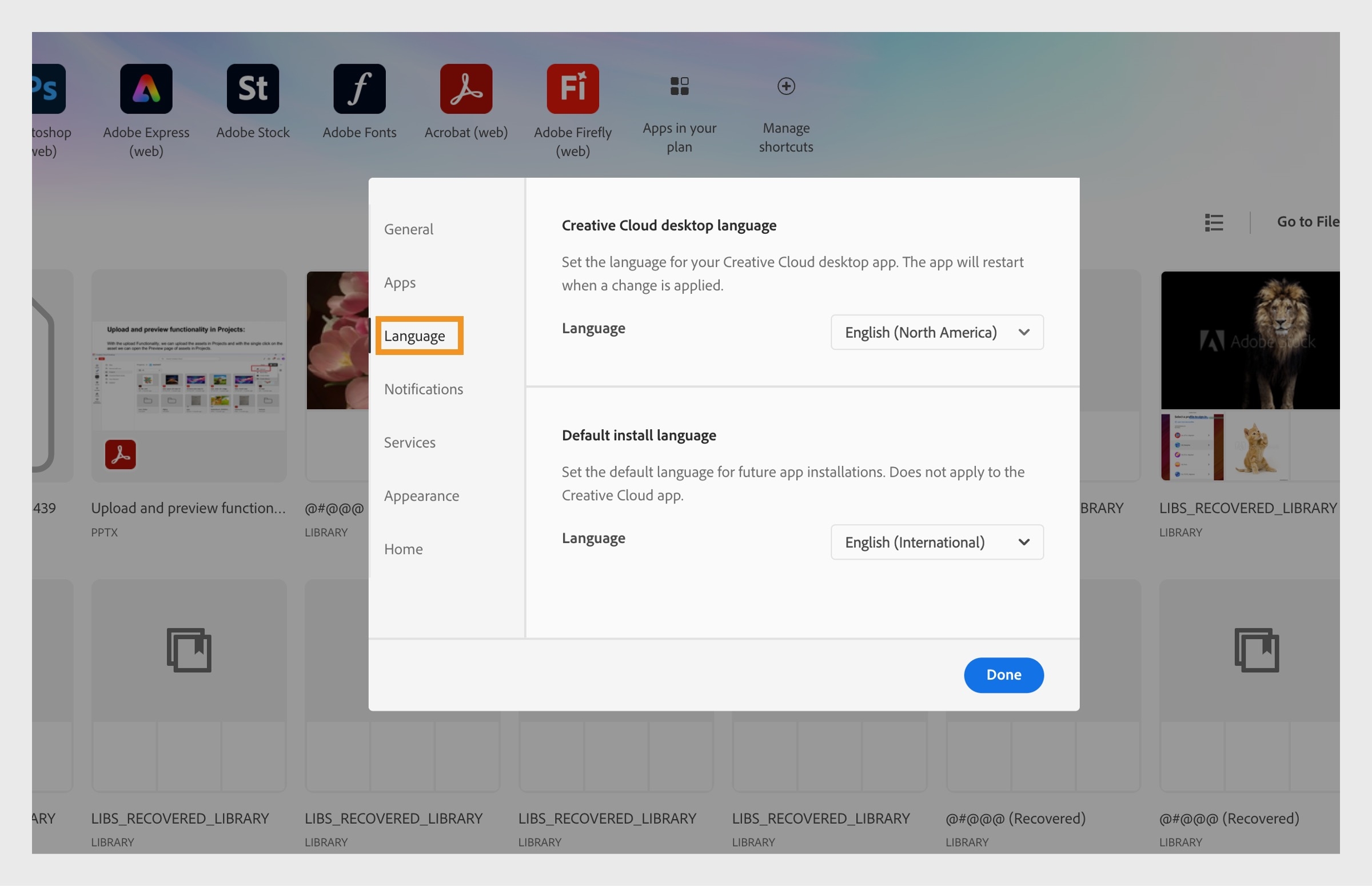Open the Apps preferences section

[400, 282]
